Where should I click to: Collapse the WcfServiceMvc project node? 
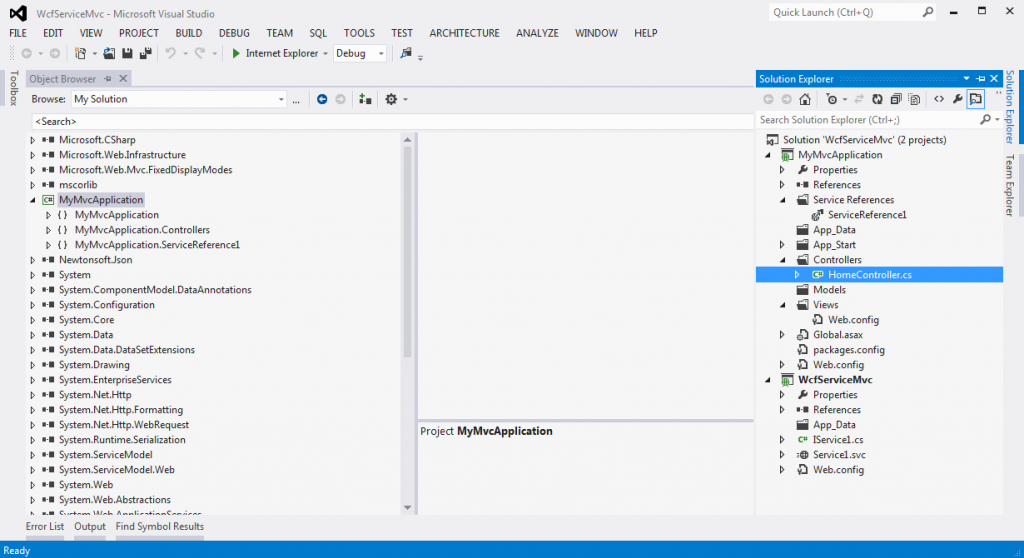[767, 380]
